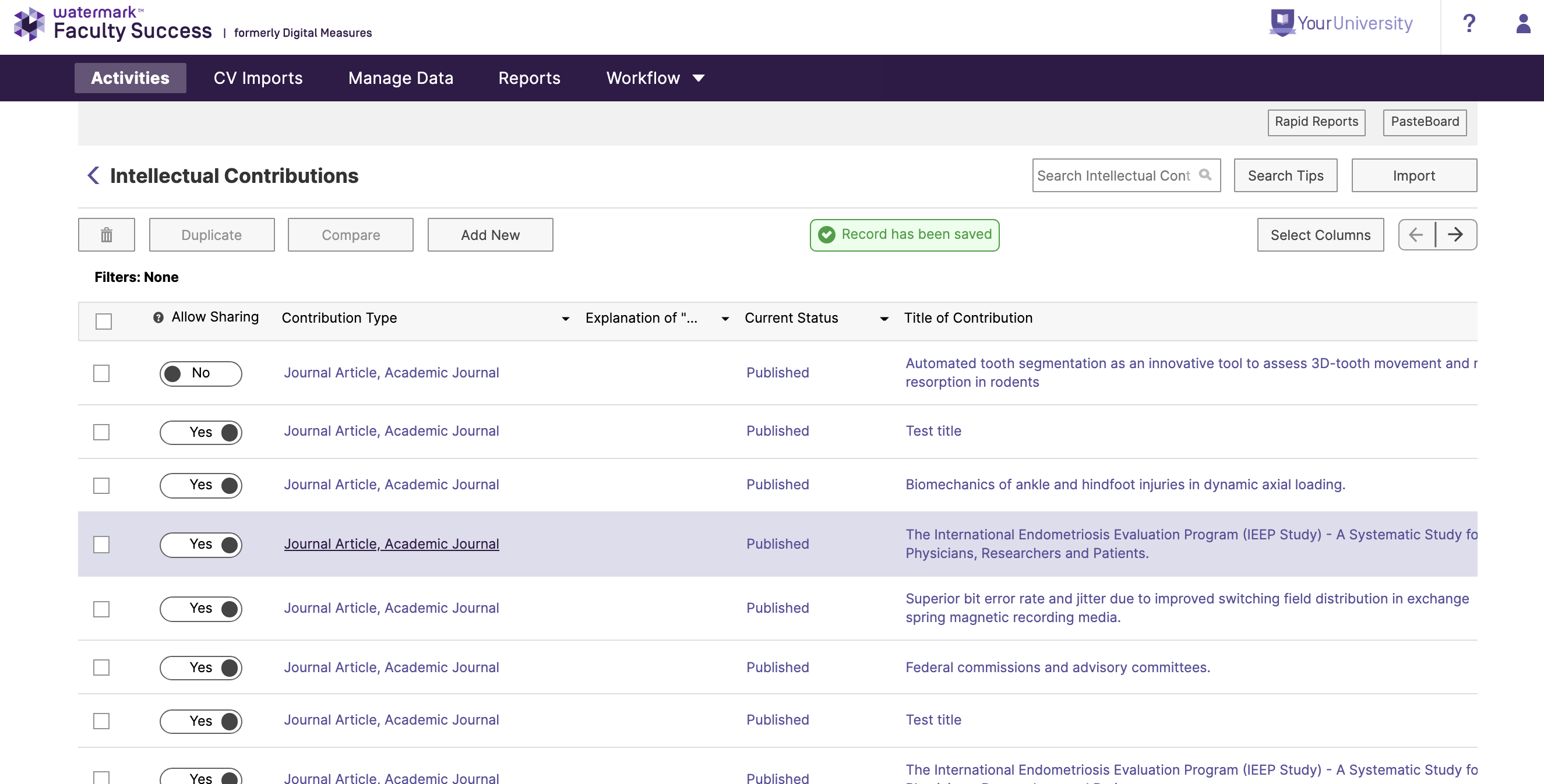Click the Compare button
Viewport: 1544px width, 784px height.
[351, 235]
